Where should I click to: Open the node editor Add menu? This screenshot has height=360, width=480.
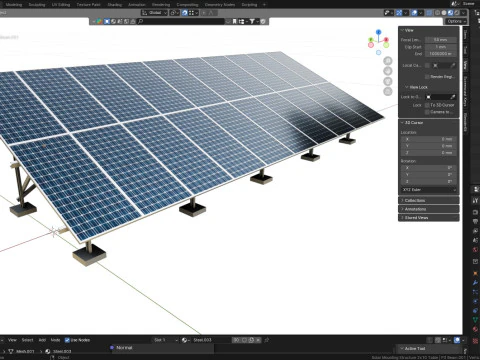[x=42, y=340]
